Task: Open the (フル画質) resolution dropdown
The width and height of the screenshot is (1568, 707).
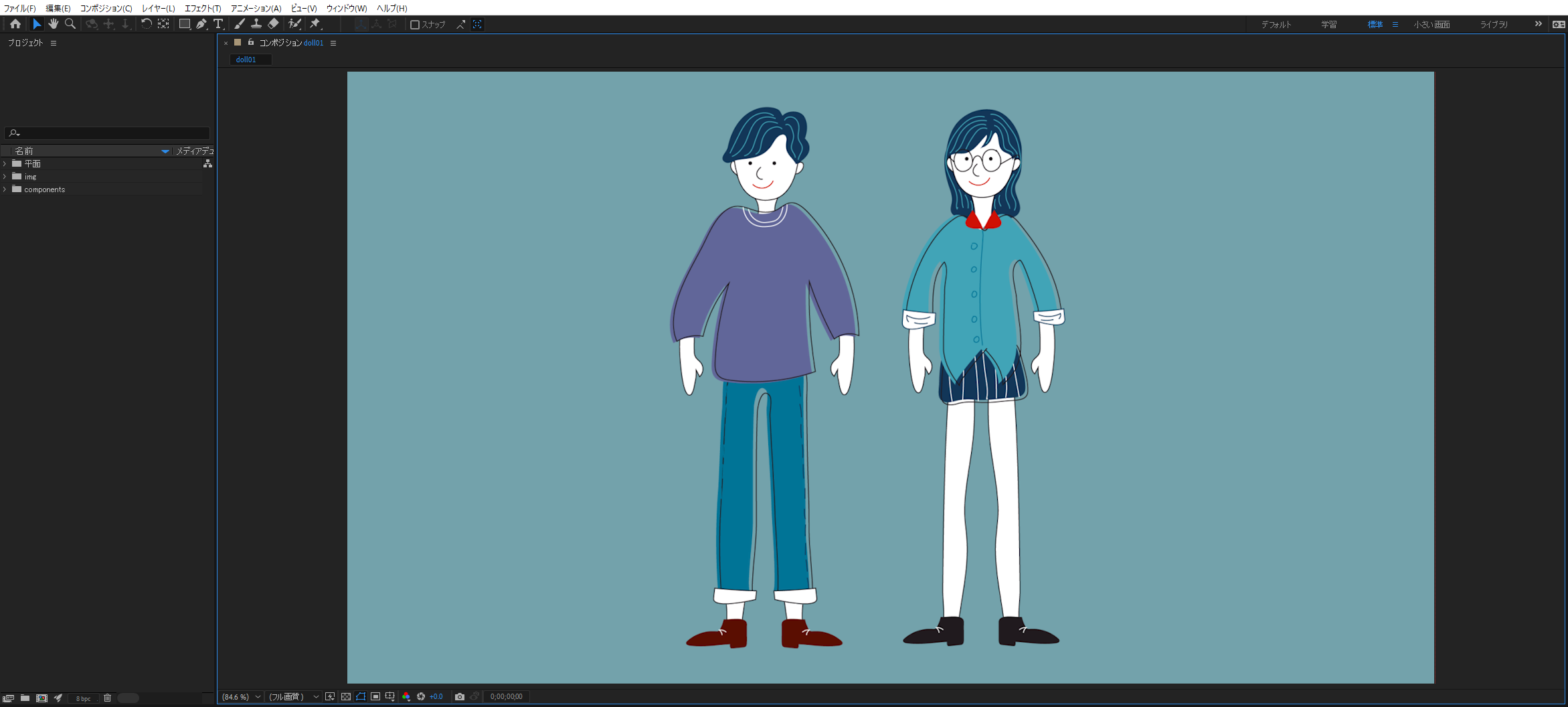Action: [293, 696]
